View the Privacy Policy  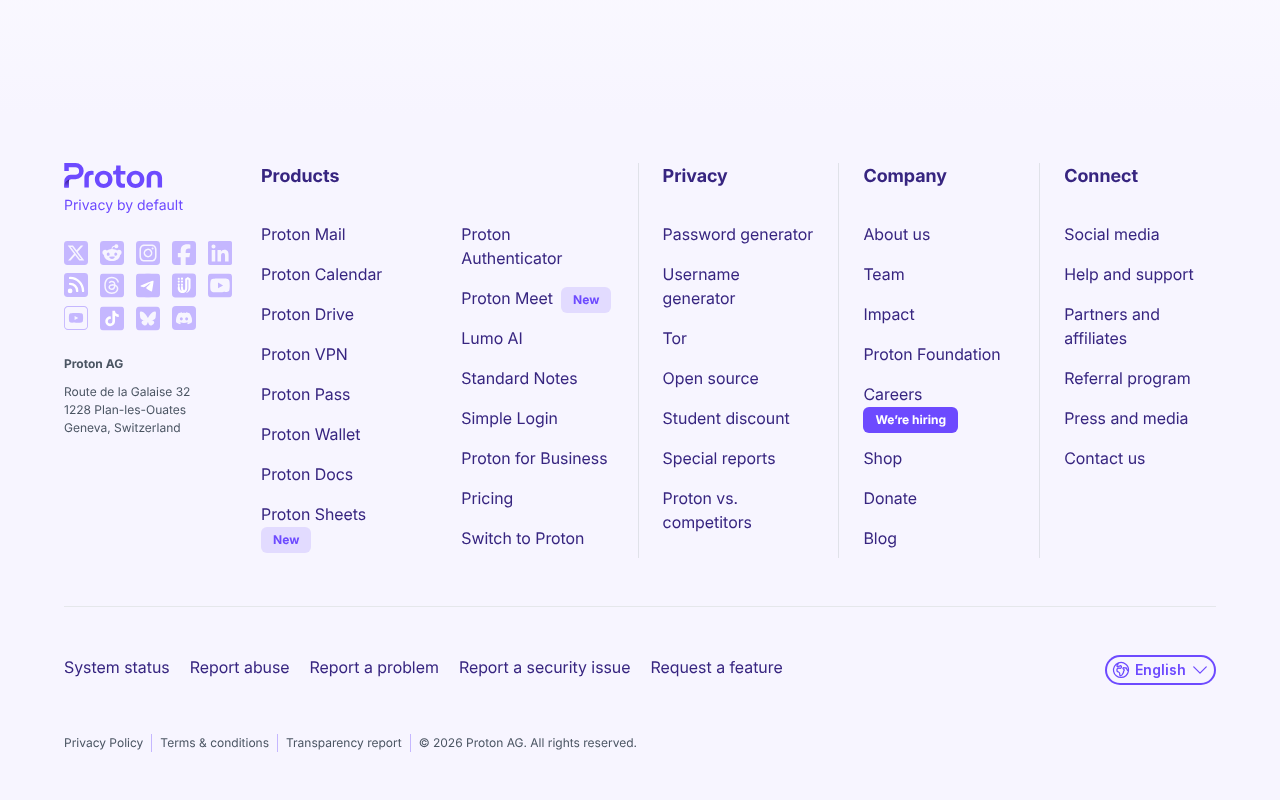click(104, 743)
